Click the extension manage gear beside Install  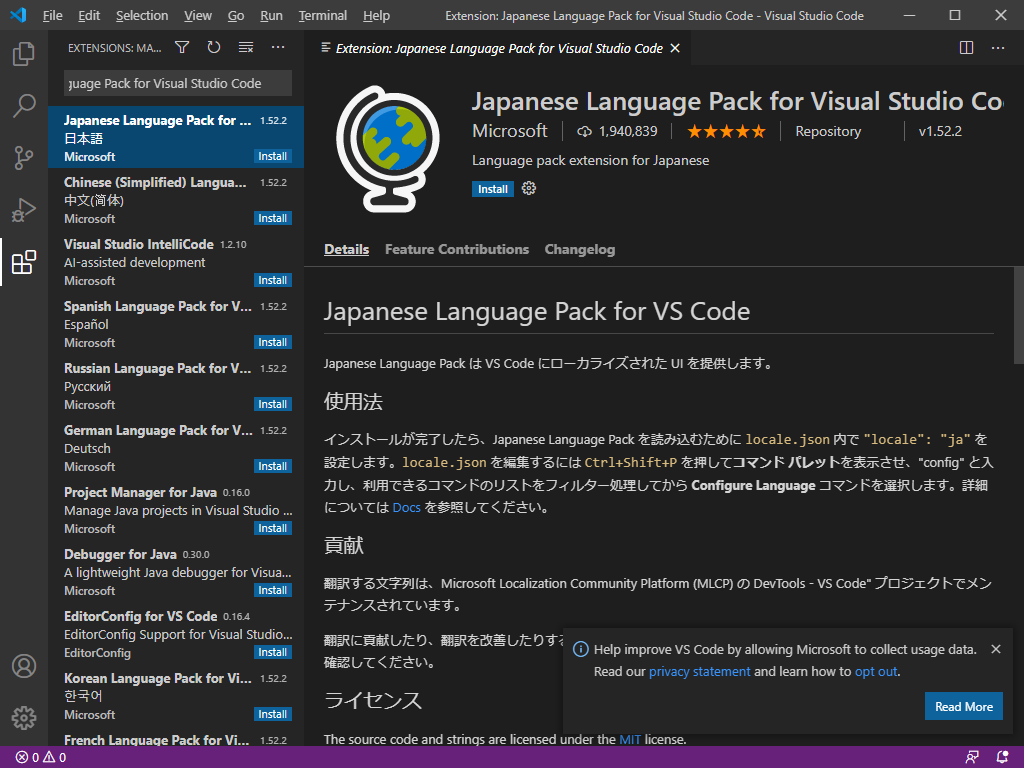click(x=529, y=189)
